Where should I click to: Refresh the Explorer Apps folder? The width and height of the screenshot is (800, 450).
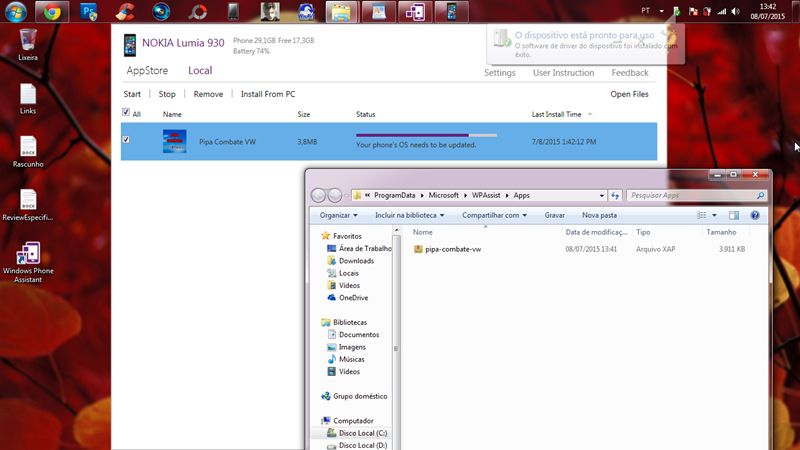615,195
